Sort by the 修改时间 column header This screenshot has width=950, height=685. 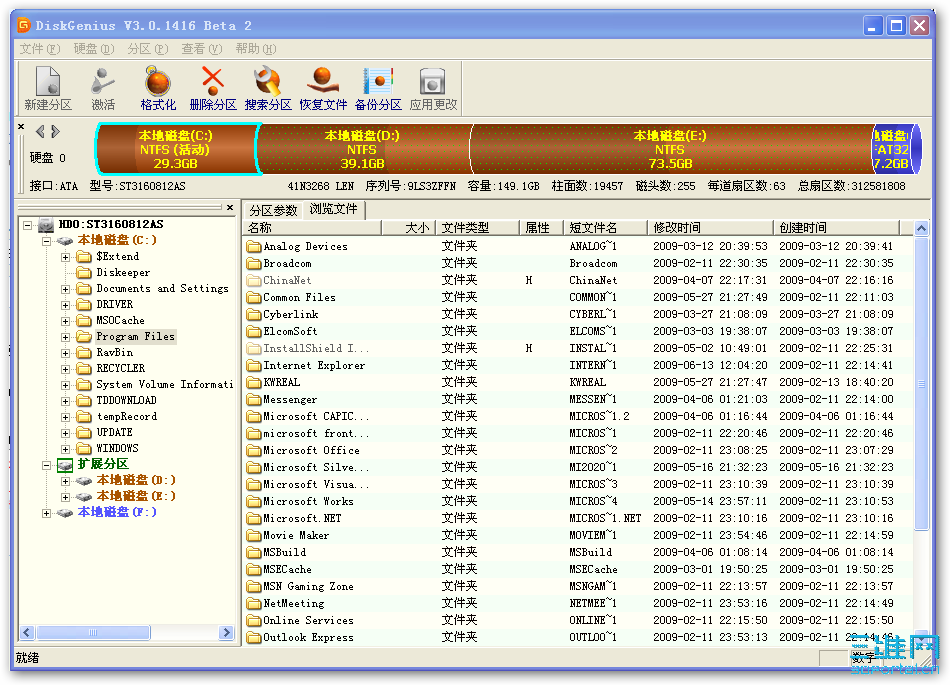[709, 228]
